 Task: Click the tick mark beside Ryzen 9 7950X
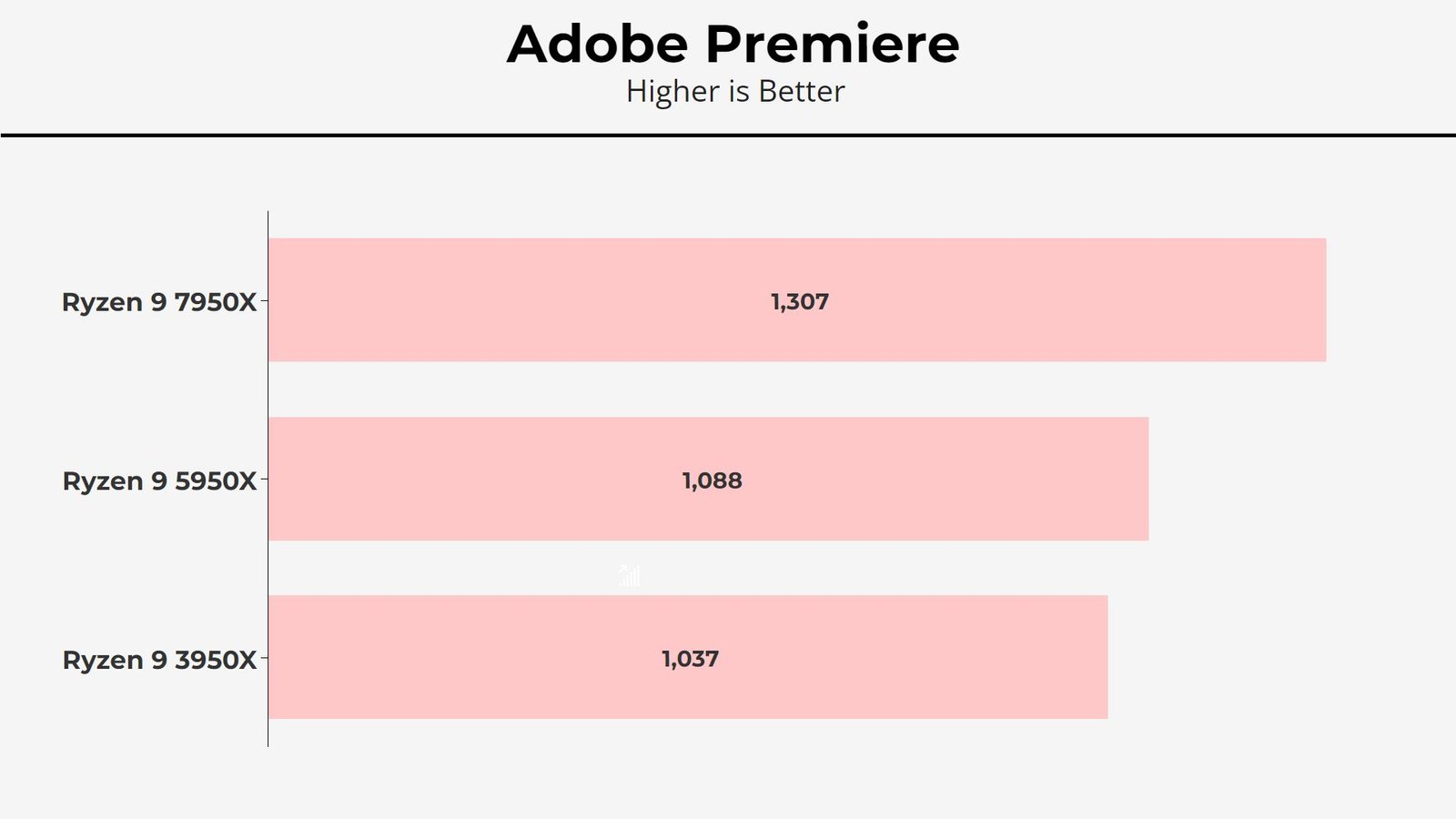pos(264,301)
